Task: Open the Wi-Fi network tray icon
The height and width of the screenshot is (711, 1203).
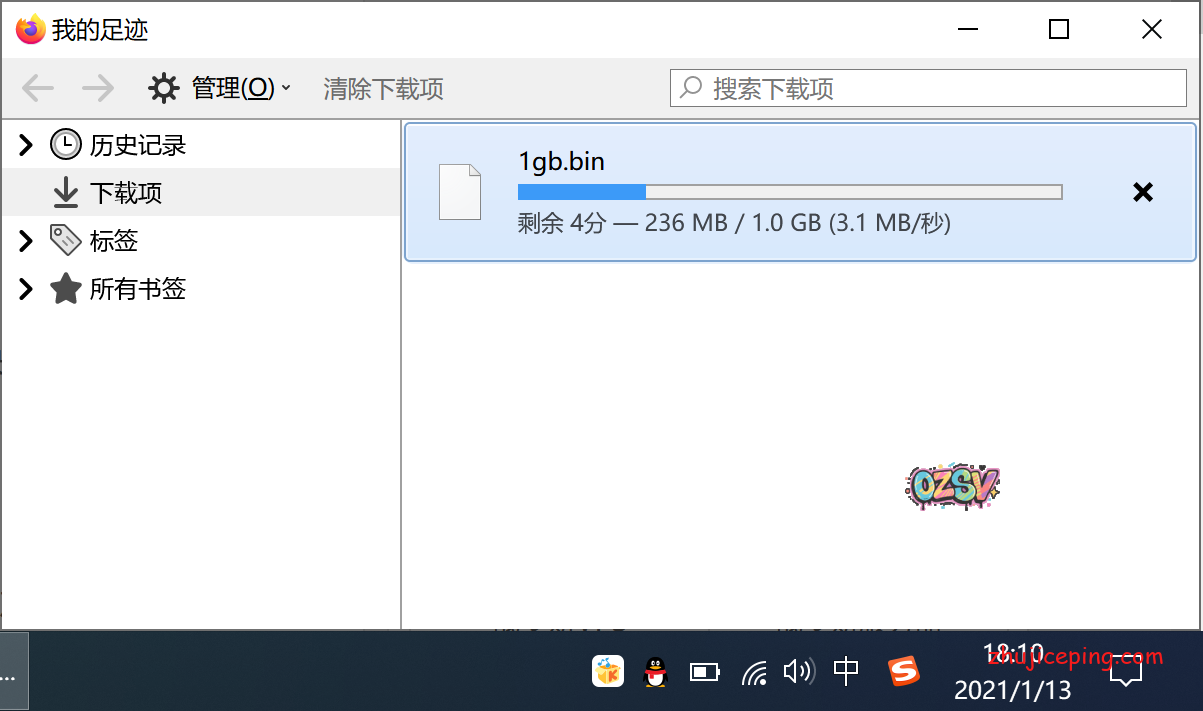Action: (755, 672)
